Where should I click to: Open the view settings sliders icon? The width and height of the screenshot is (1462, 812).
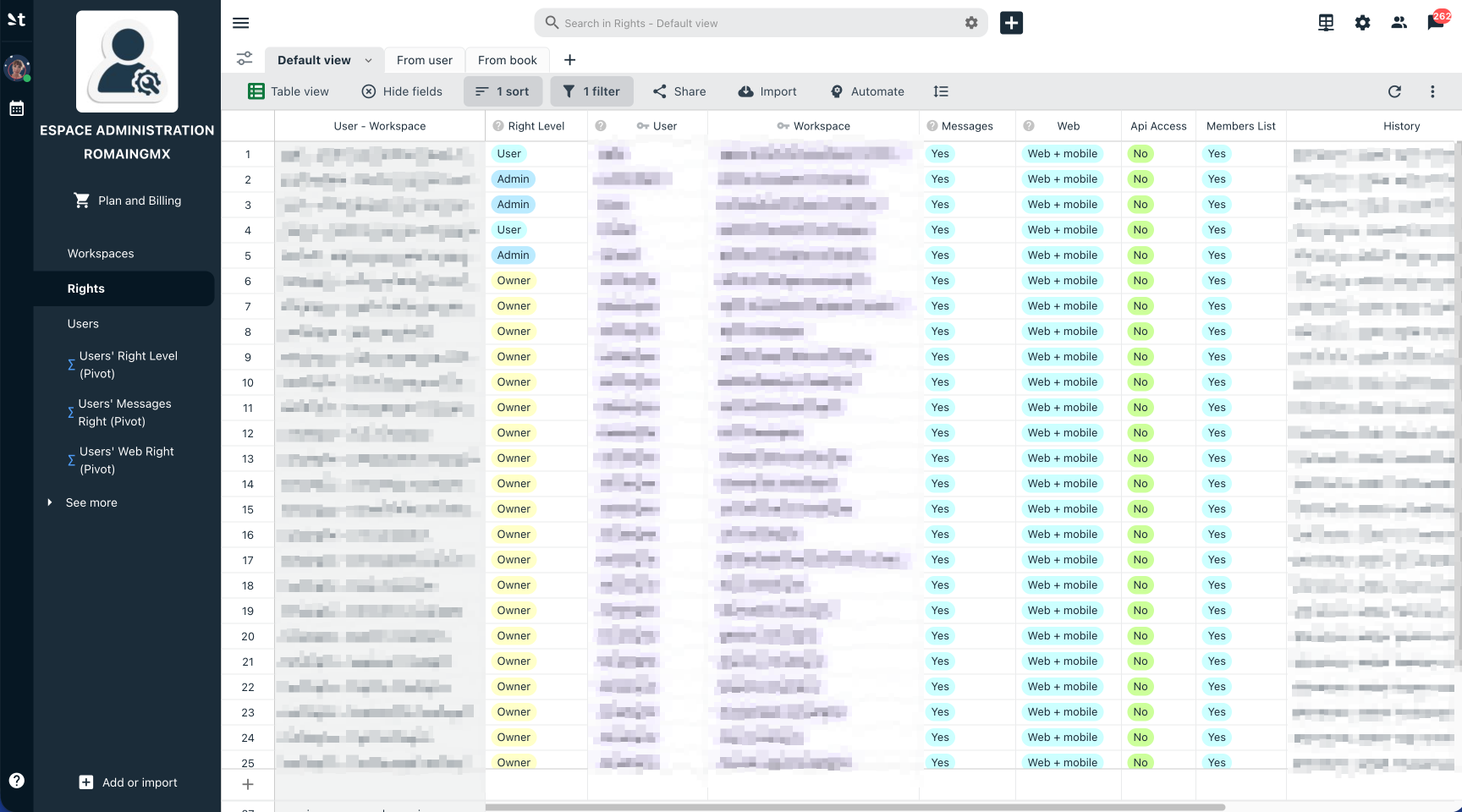(x=245, y=58)
